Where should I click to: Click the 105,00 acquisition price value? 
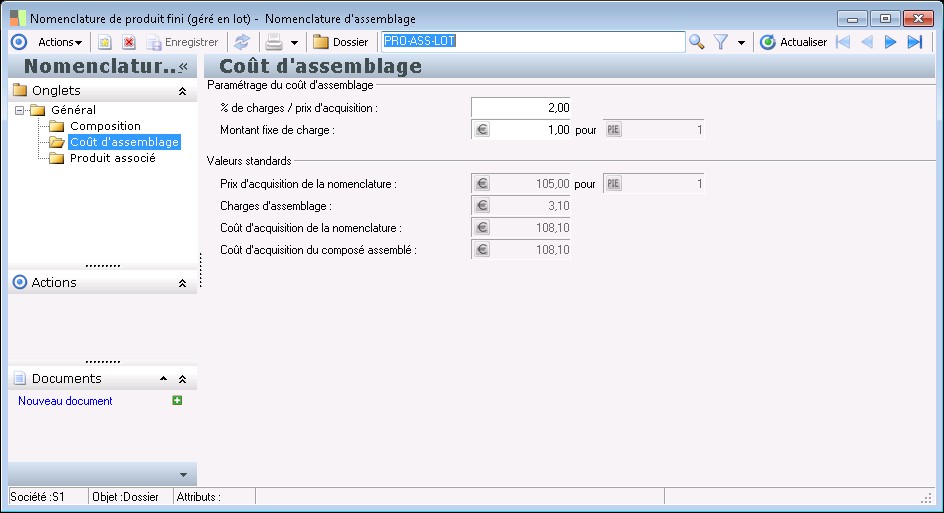click(553, 184)
